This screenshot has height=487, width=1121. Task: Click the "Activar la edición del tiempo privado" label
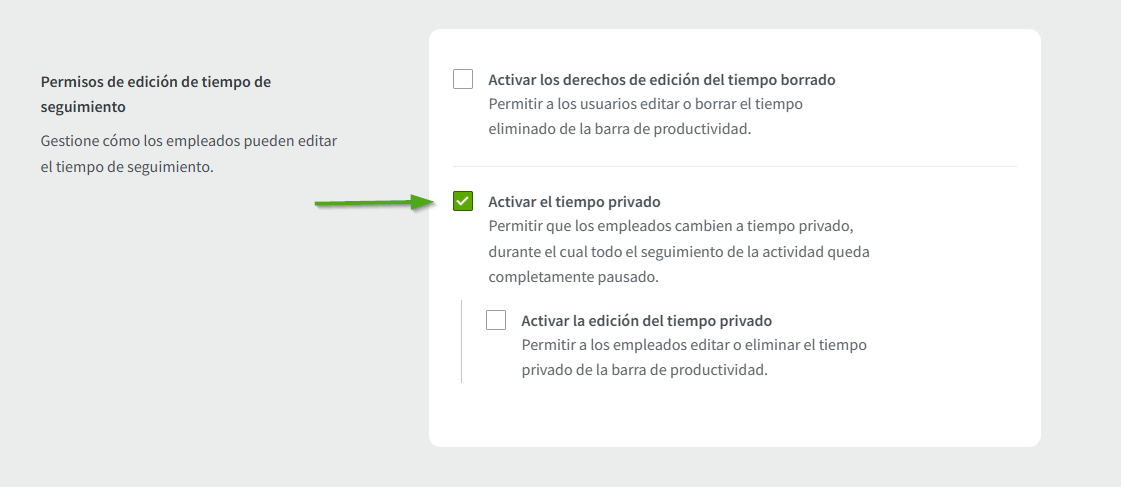click(x=646, y=321)
